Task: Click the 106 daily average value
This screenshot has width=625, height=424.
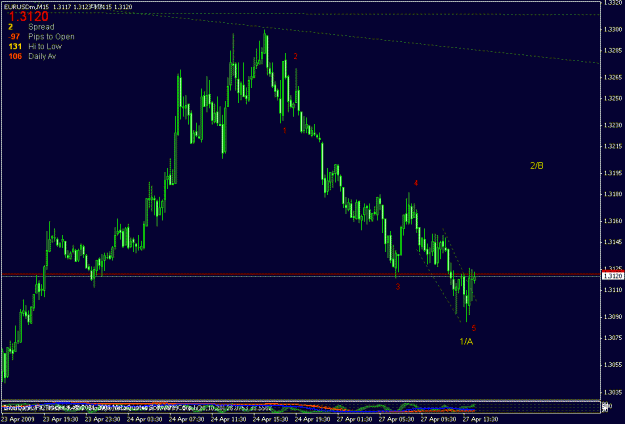Action: [15, 57]
